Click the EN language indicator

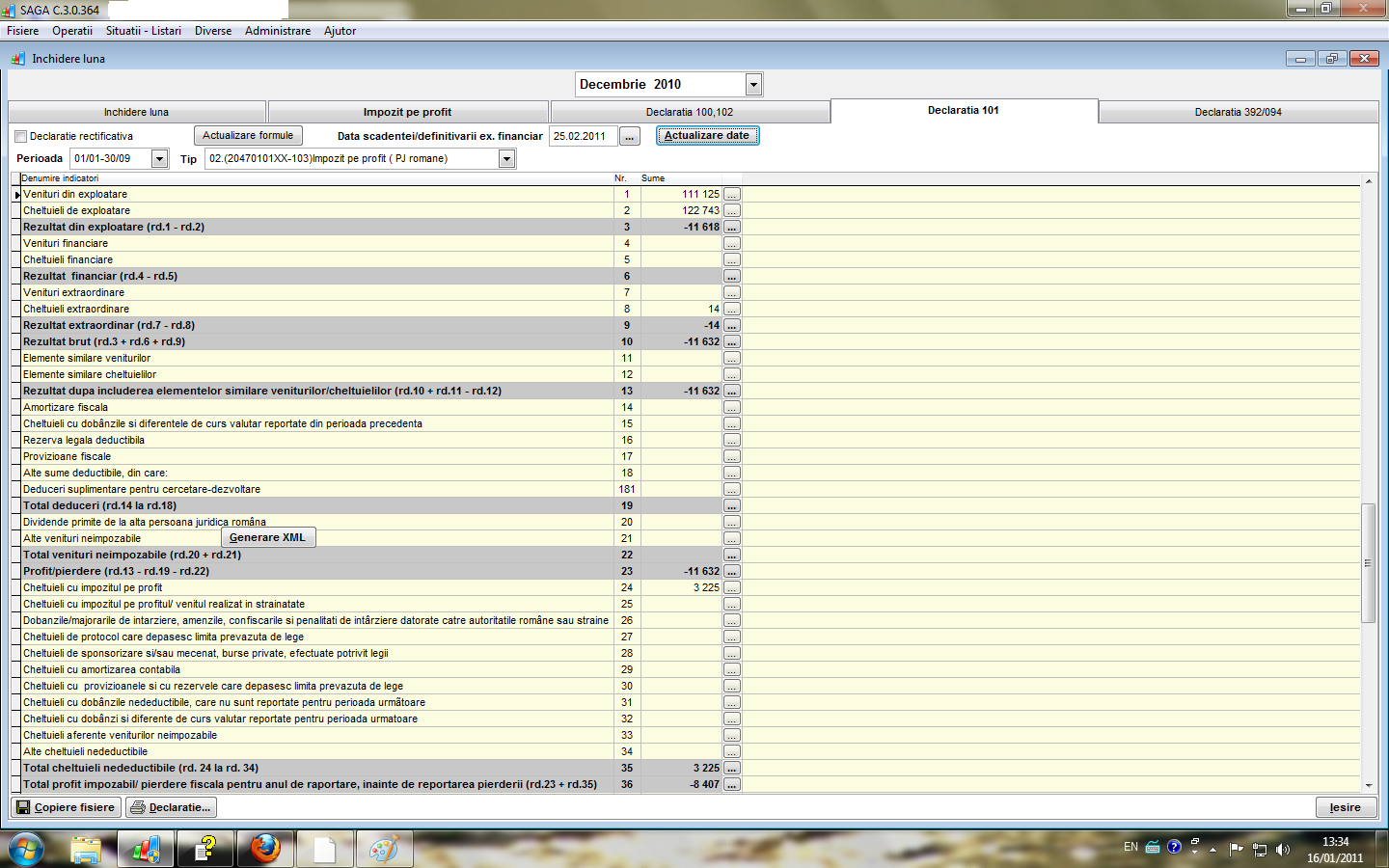(x=1130, y=847)
